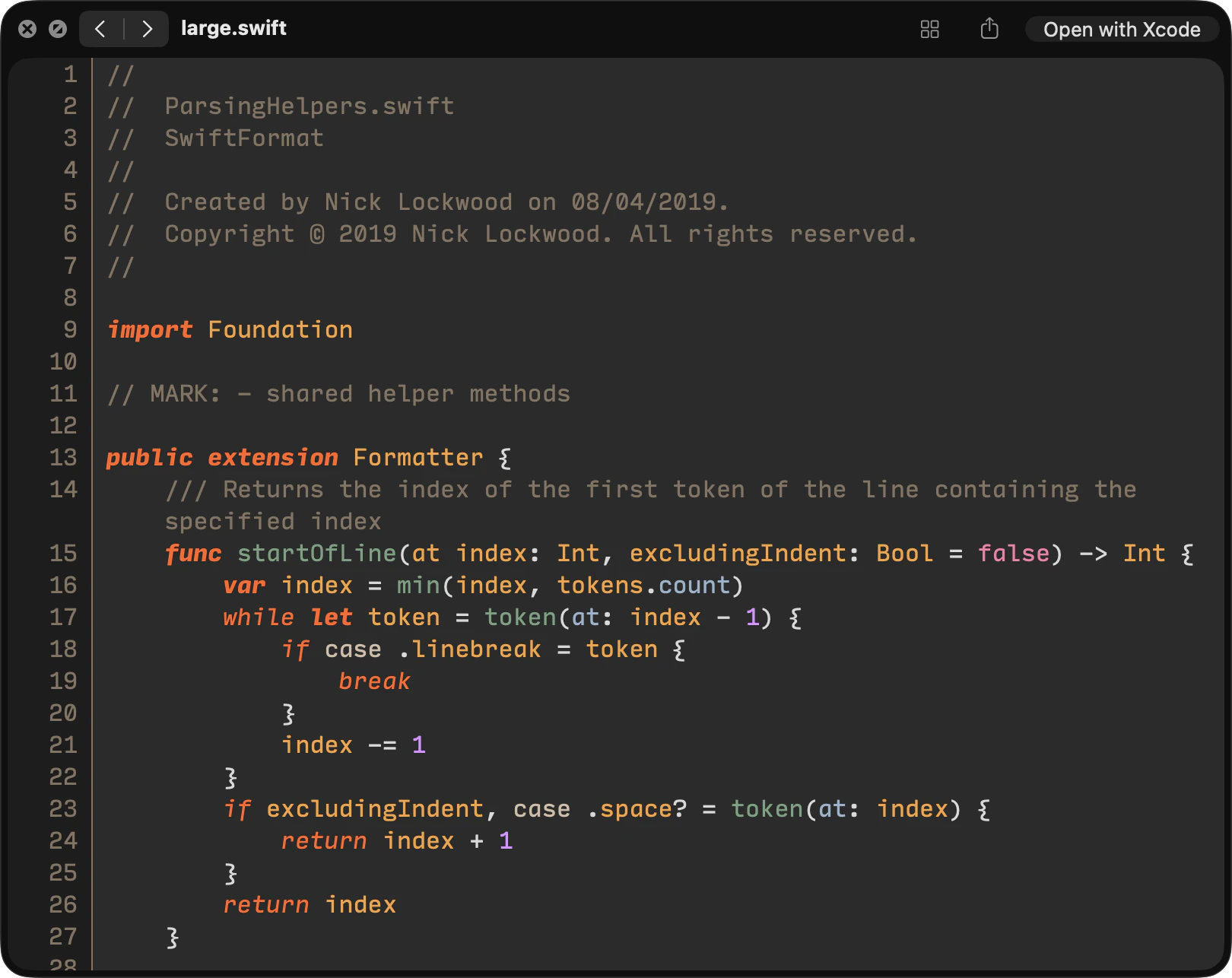The height and width of the screenshot is (978, 1232).
Task: Click the SwiftFormat comment on line 3
Action: 244,138
